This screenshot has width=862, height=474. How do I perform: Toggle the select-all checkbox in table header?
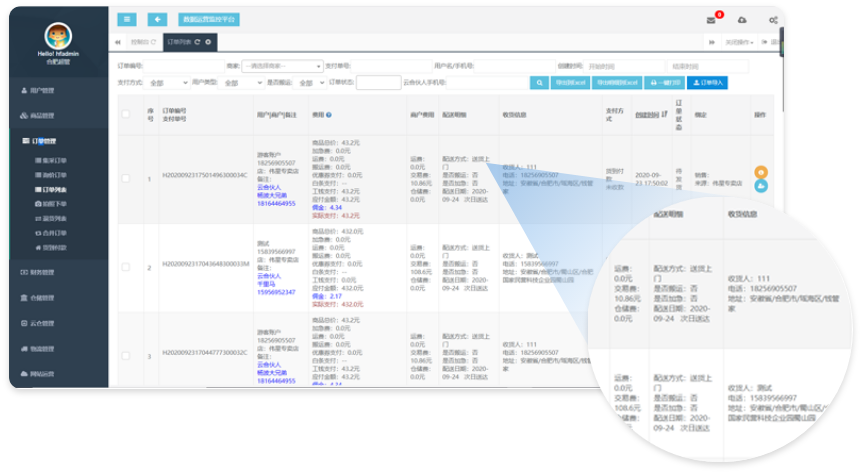126,115
